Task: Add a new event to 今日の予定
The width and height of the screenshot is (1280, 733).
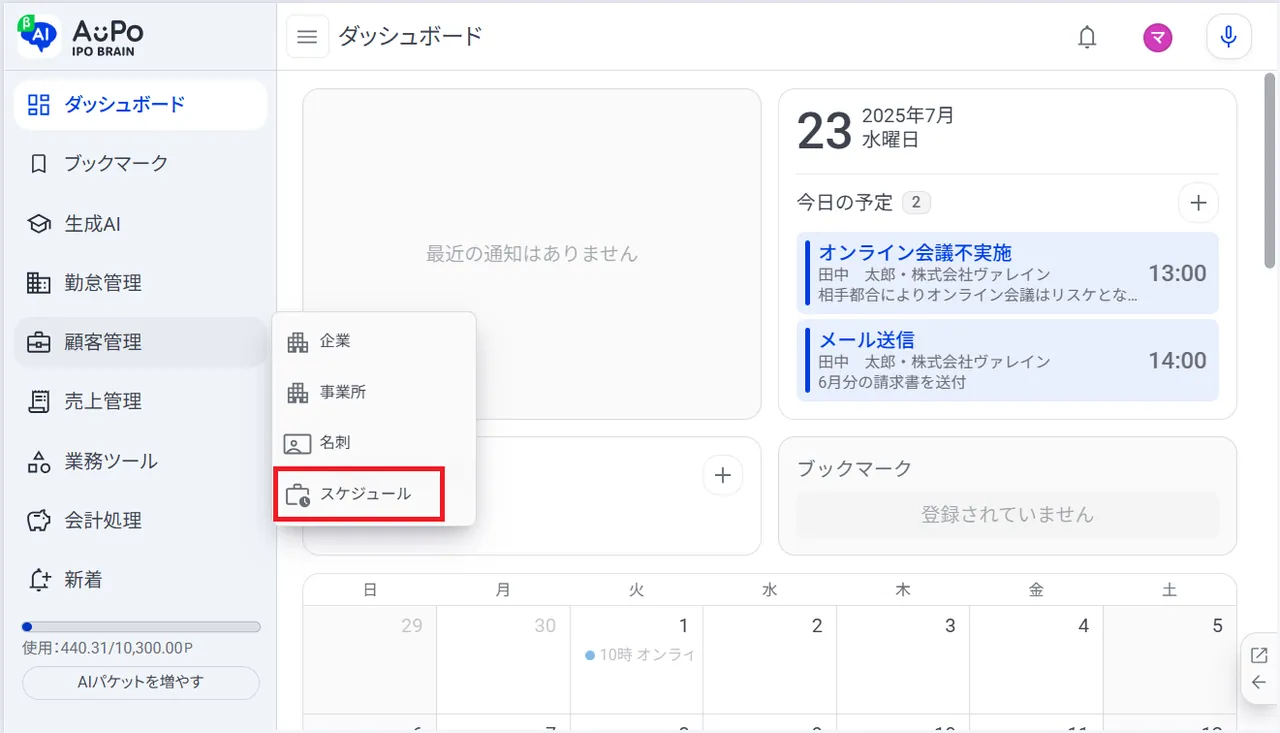Action: [x=1198, y=203]
